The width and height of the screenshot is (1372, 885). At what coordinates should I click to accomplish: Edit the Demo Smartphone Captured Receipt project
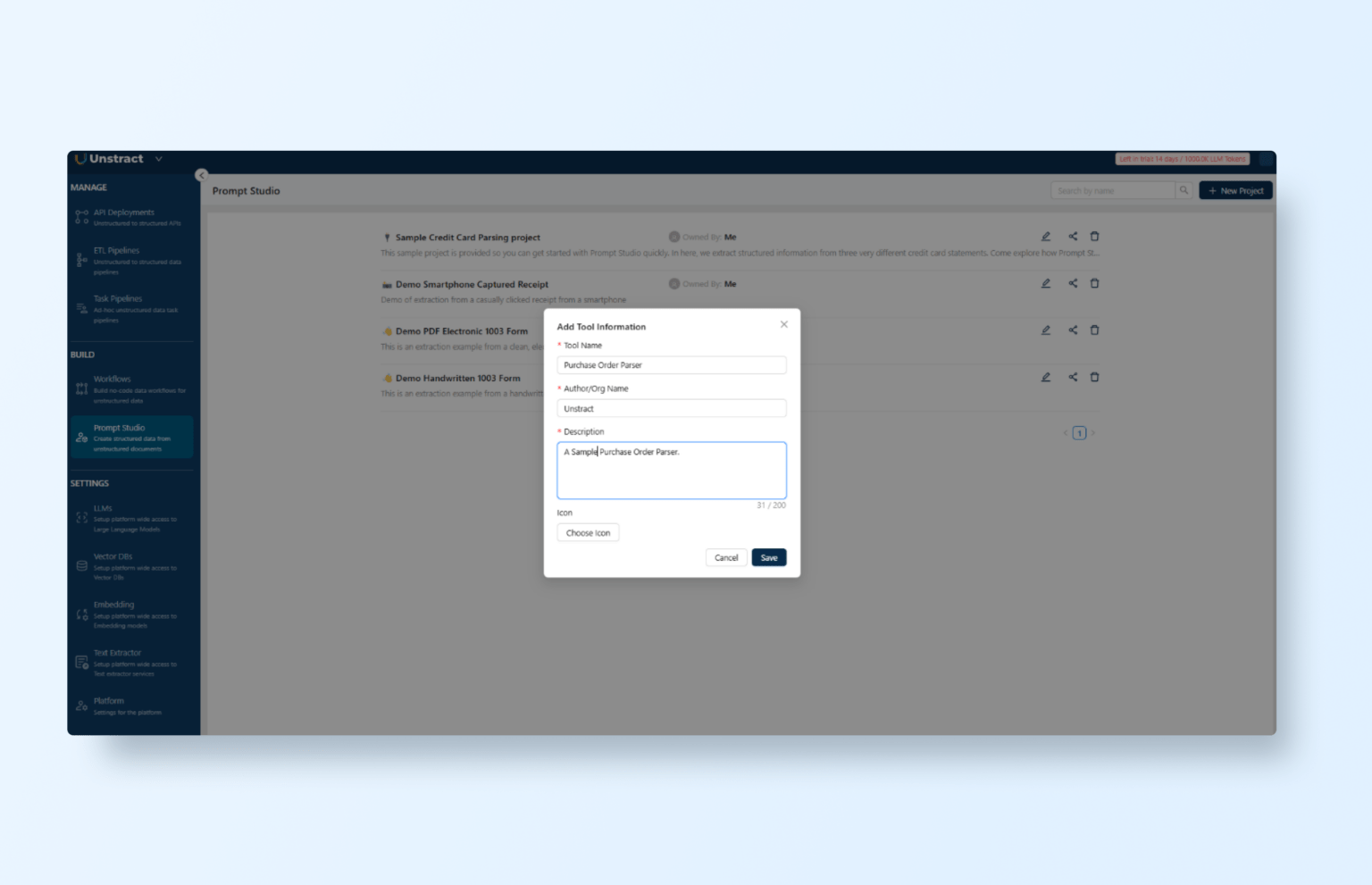click(1046, 283)
